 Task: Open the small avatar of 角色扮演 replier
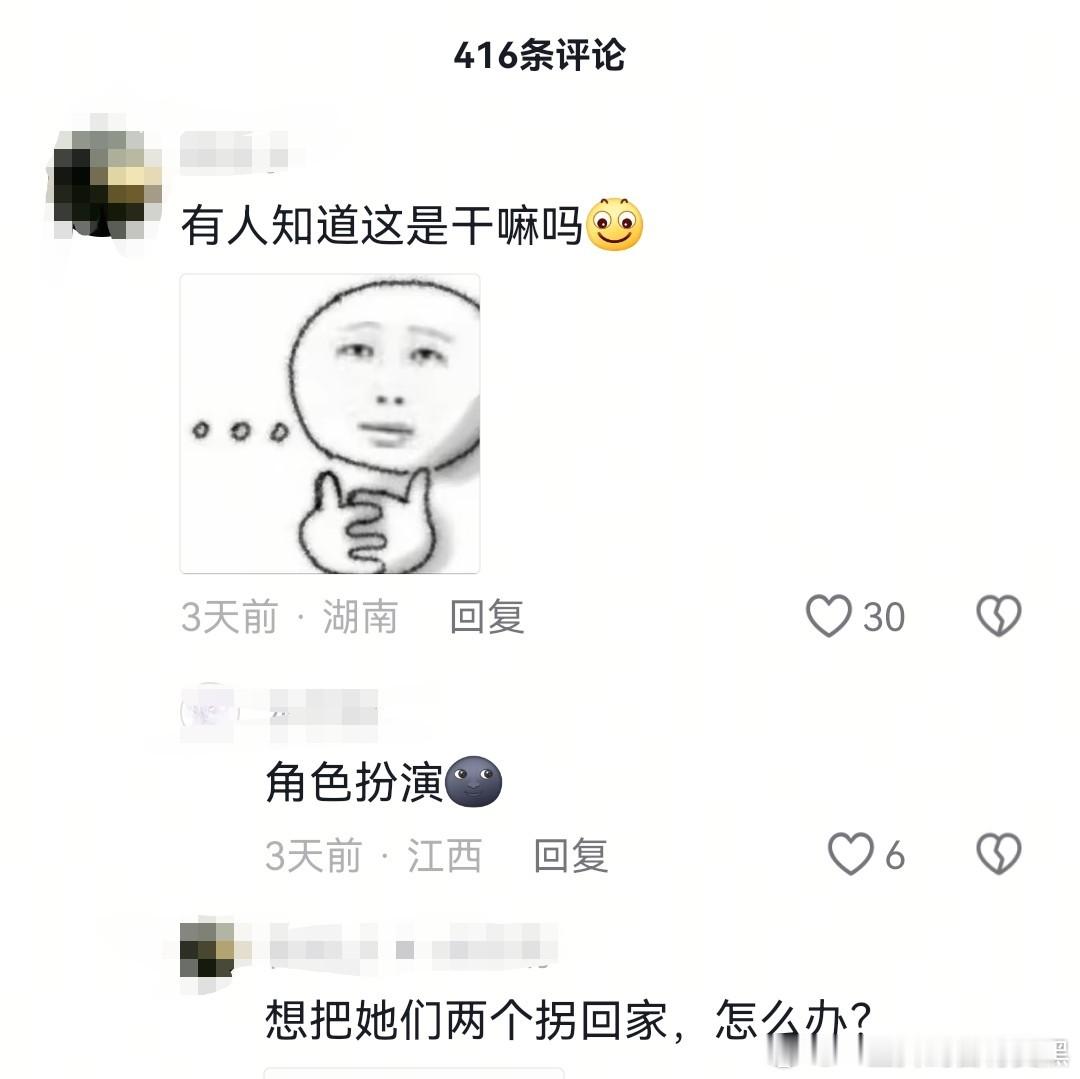[x=208, y=712]
